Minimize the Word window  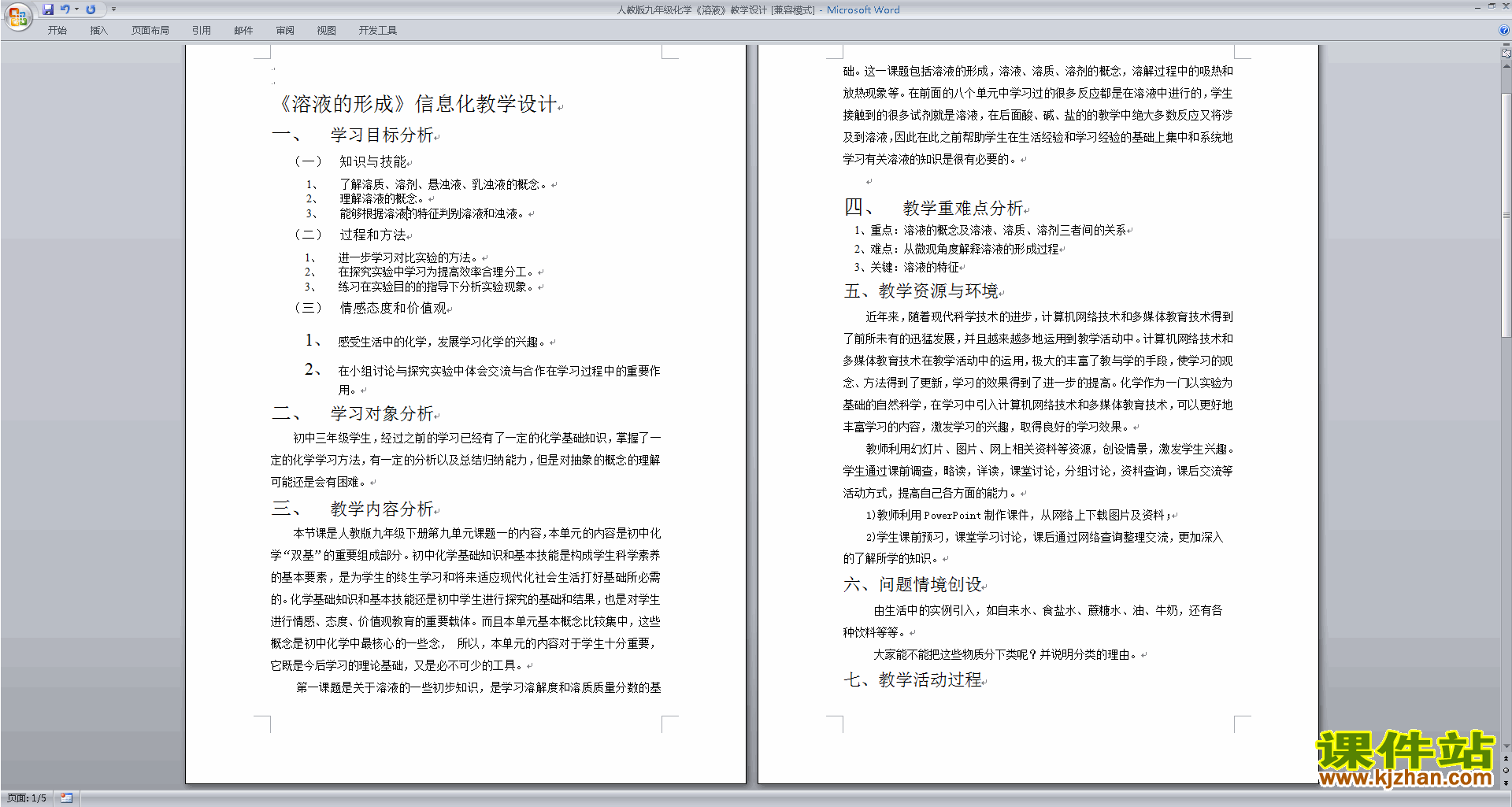coord(1477,7)
